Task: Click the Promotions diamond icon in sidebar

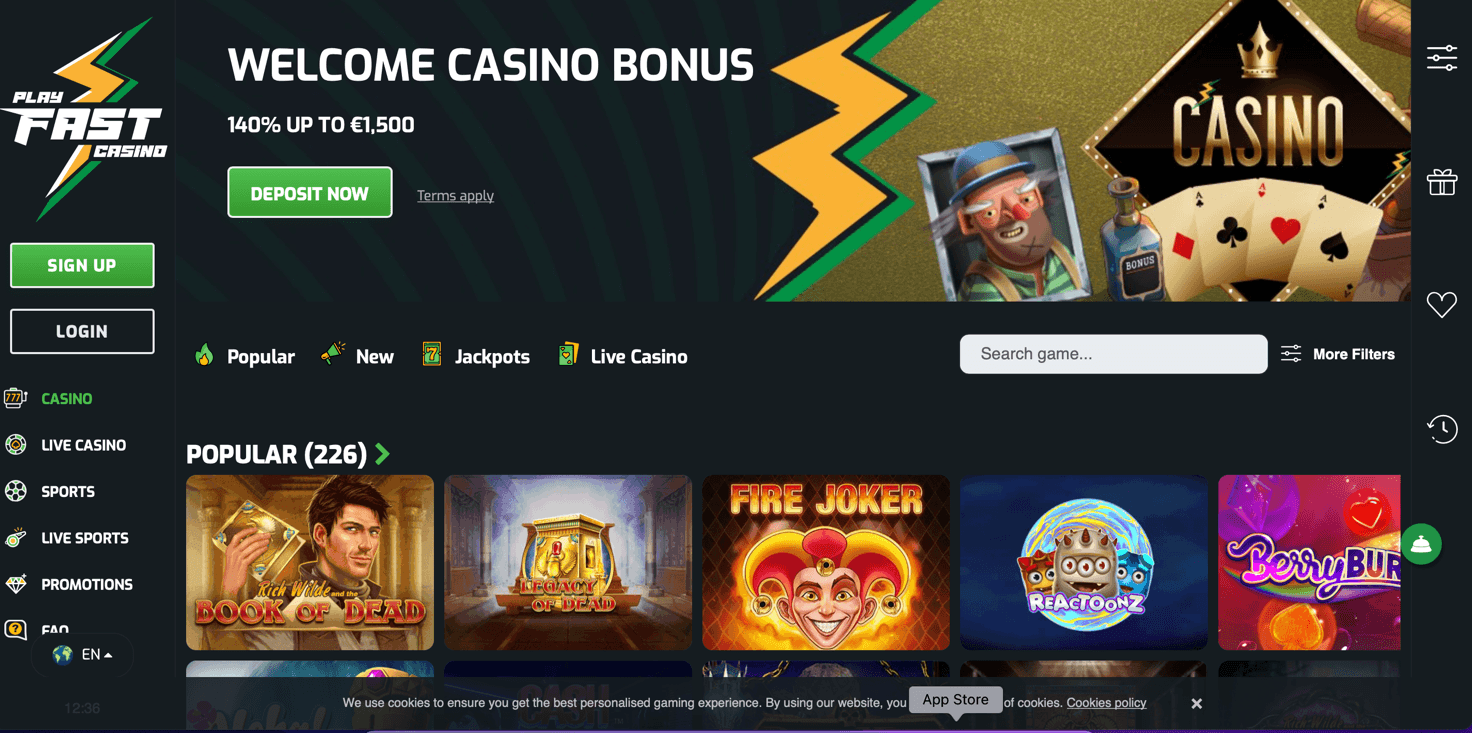Action: (16, 584)
